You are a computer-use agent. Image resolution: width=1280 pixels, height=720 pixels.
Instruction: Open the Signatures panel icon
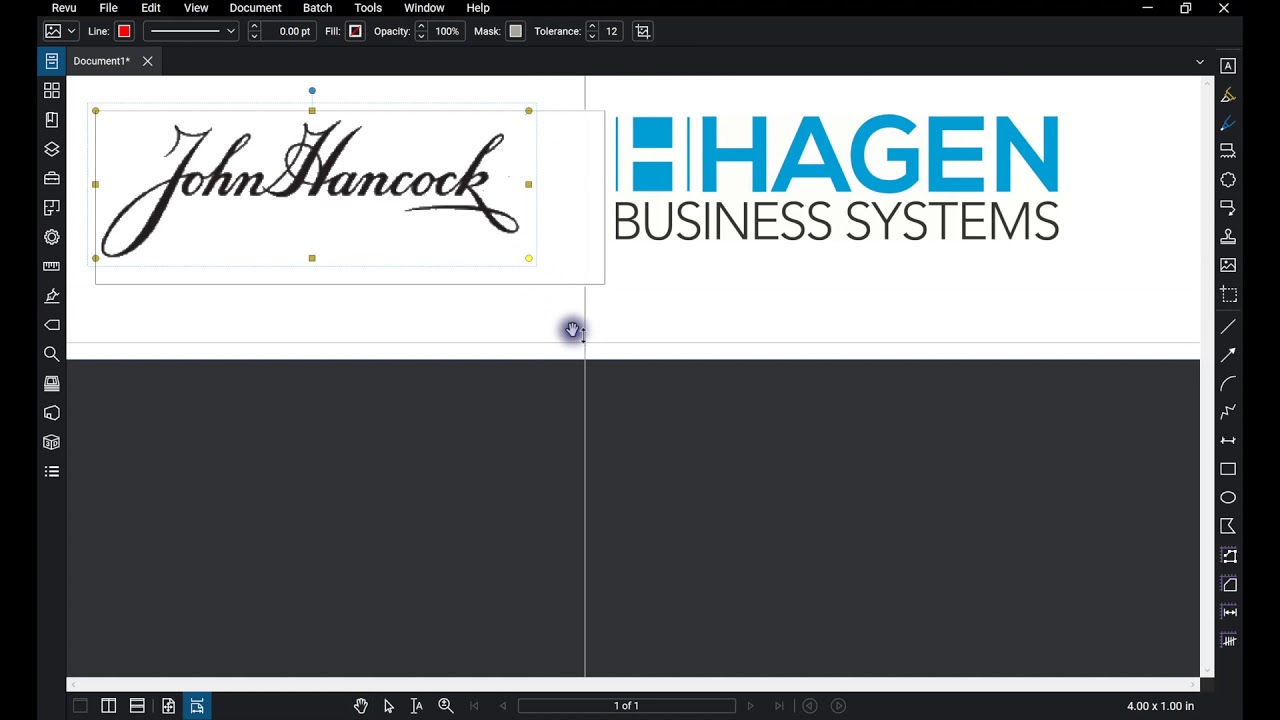pos(52,296)
